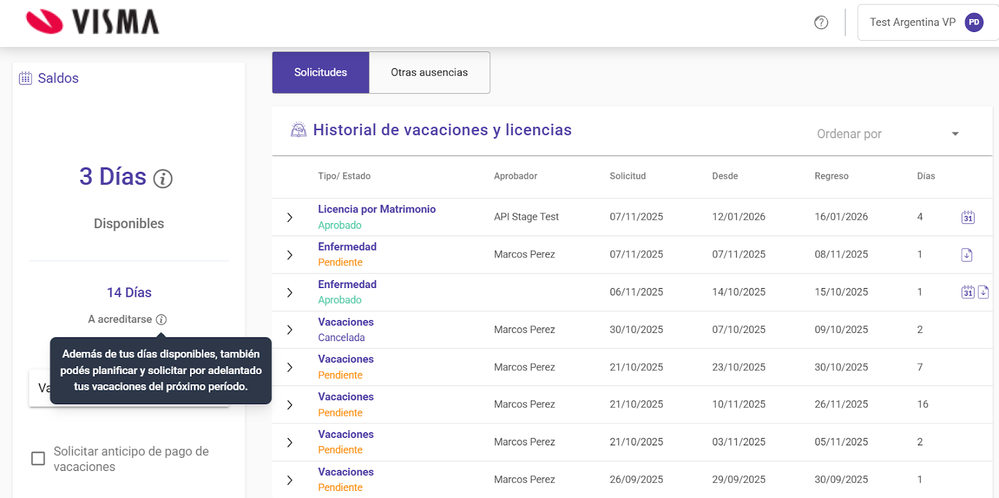This screenshot has width=999, height=498.
Task: Click the 05/11/2025 Regreso date
Action: click(x=841, y=443)
